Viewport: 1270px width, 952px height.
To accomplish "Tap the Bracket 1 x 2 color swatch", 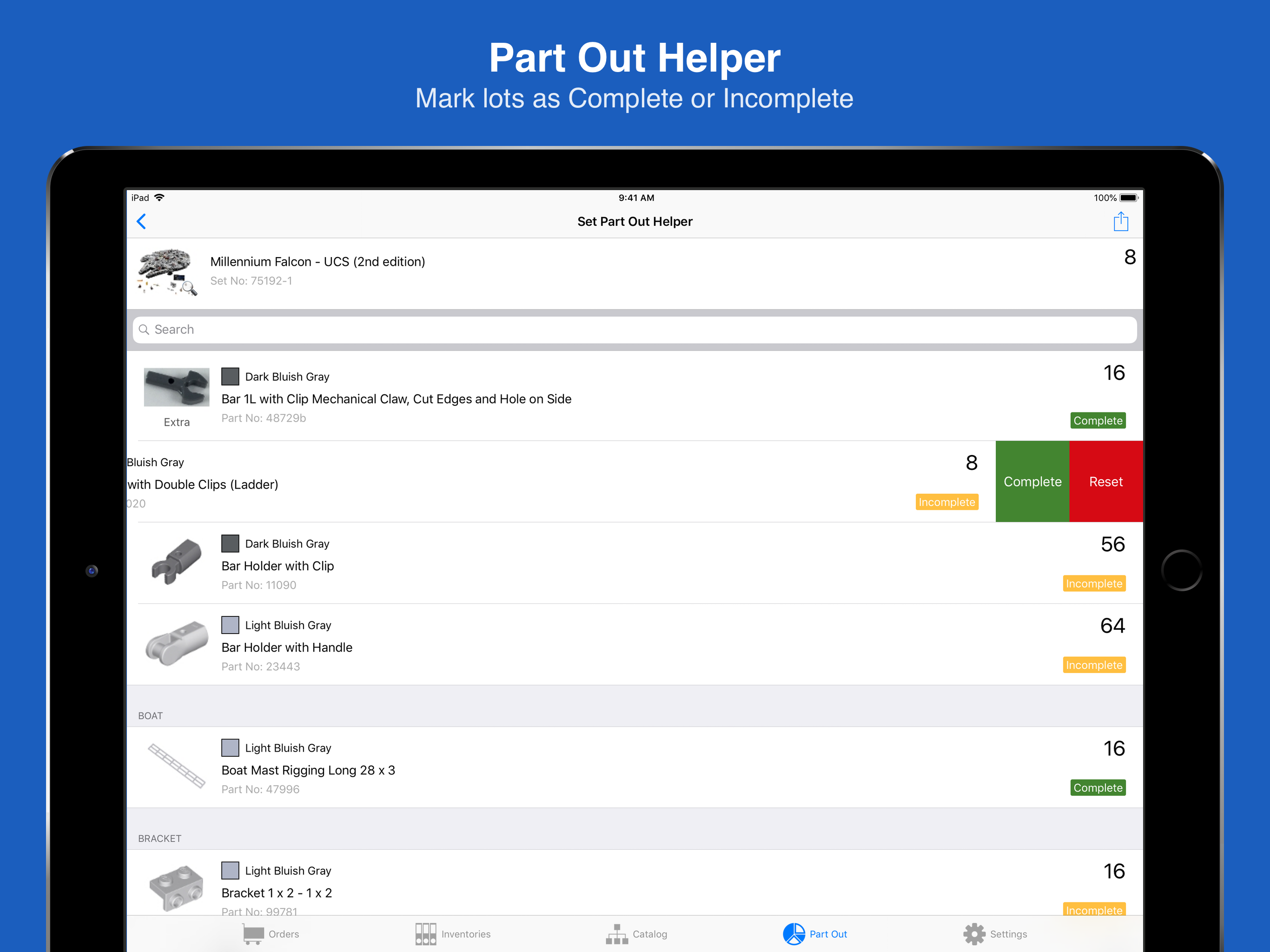I will click(x=230, y=871).
